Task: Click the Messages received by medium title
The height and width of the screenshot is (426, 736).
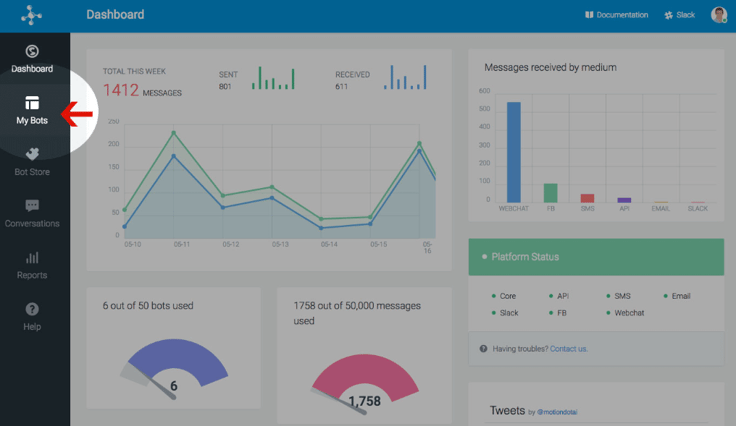Action: (550, 68)
